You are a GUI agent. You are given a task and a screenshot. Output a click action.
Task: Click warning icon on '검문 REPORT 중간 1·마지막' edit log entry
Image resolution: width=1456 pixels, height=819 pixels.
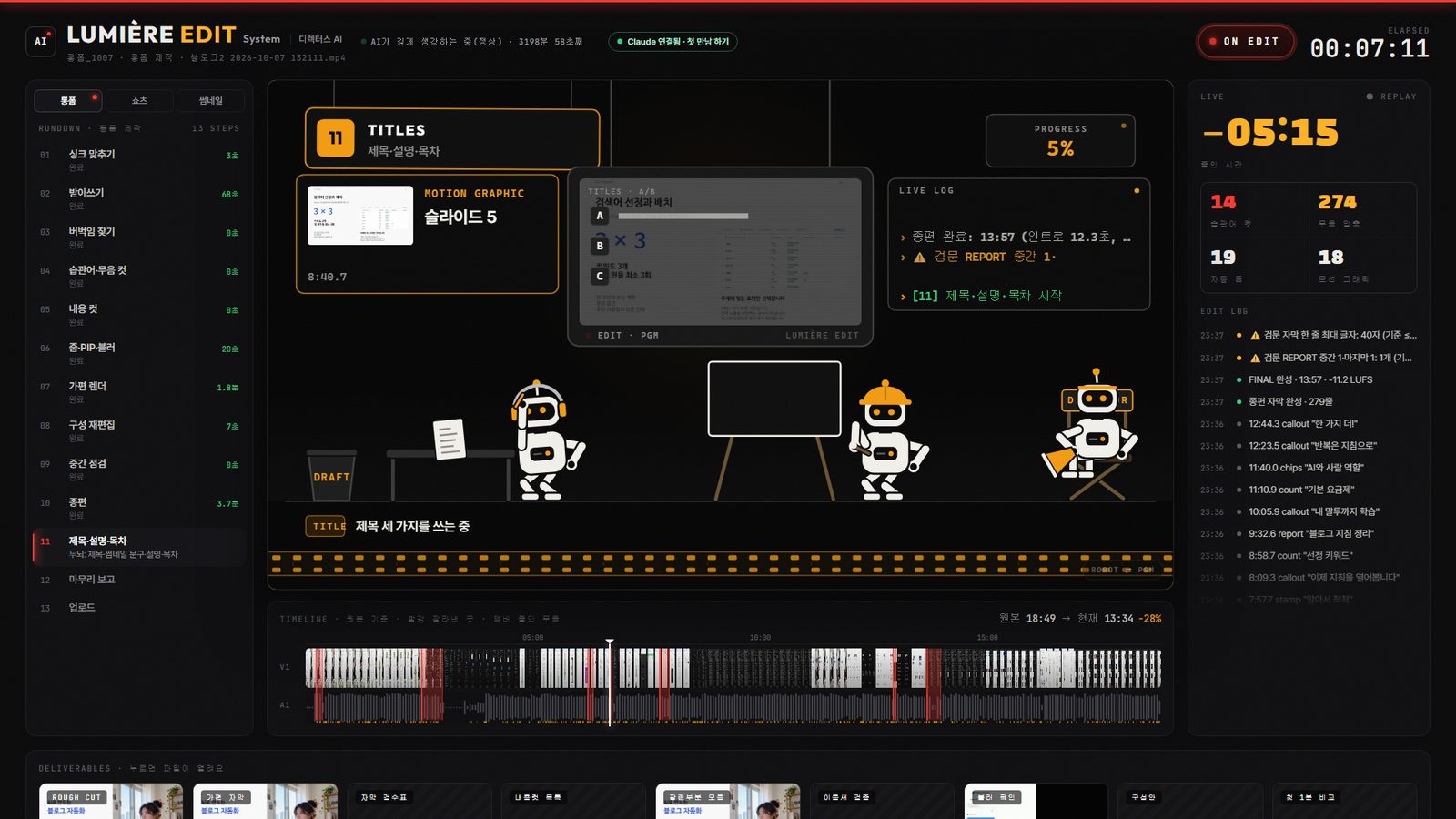click(x=1255, y=358)
